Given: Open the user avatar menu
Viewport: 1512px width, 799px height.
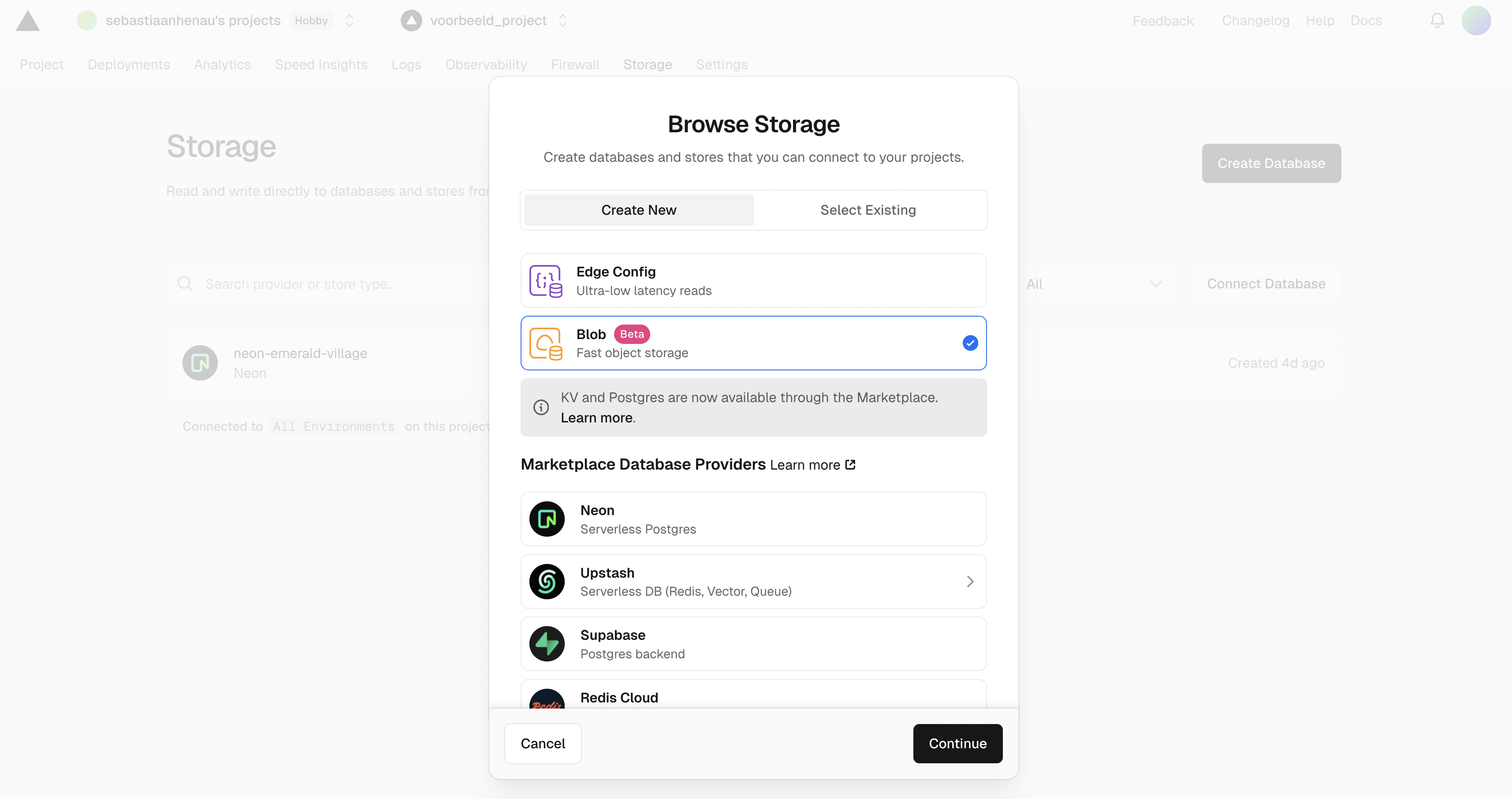Looking at the screenshot, I should pyautogui.click(x=1475, y=21).
